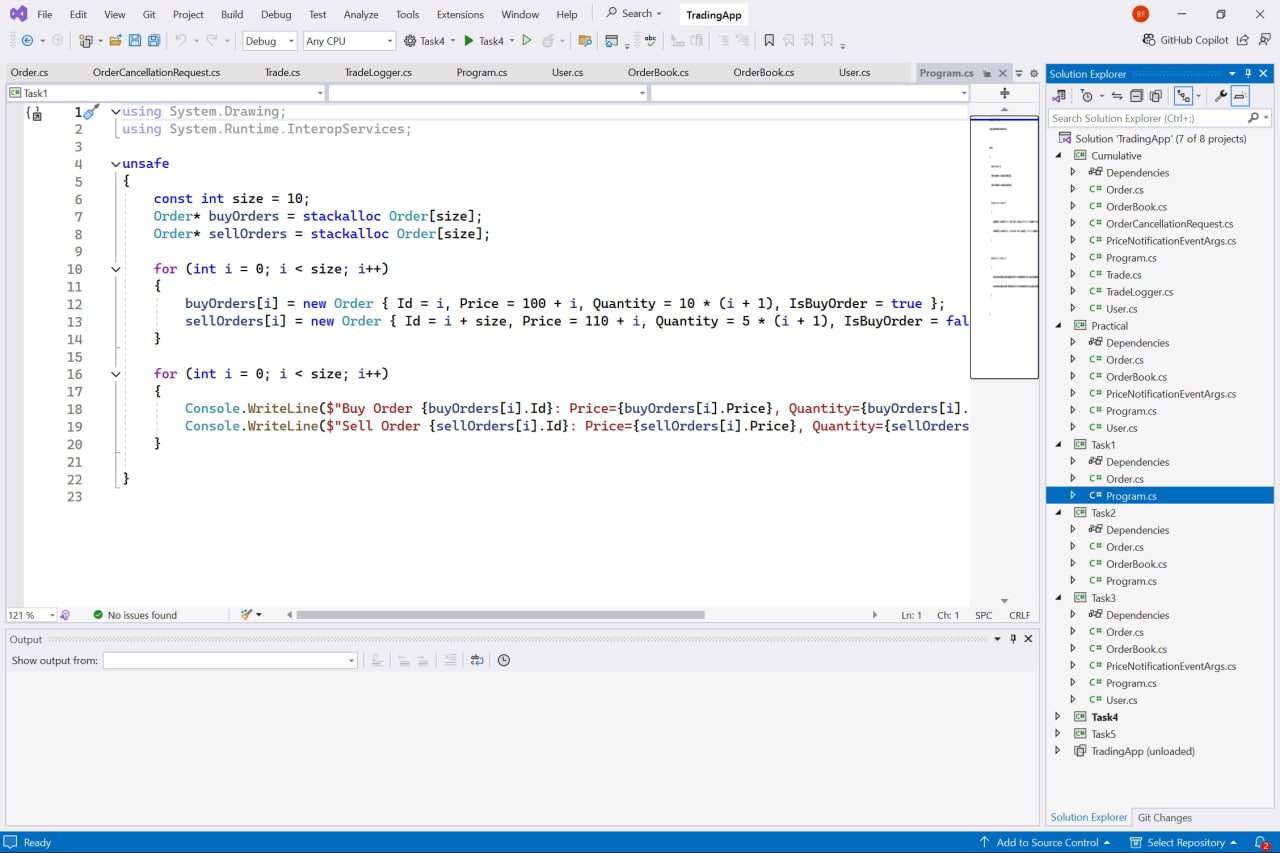This screenshot has width=1280, height=853.
Task: Switch to the TradeLogger.cs tab
Action: click(378, 73)
